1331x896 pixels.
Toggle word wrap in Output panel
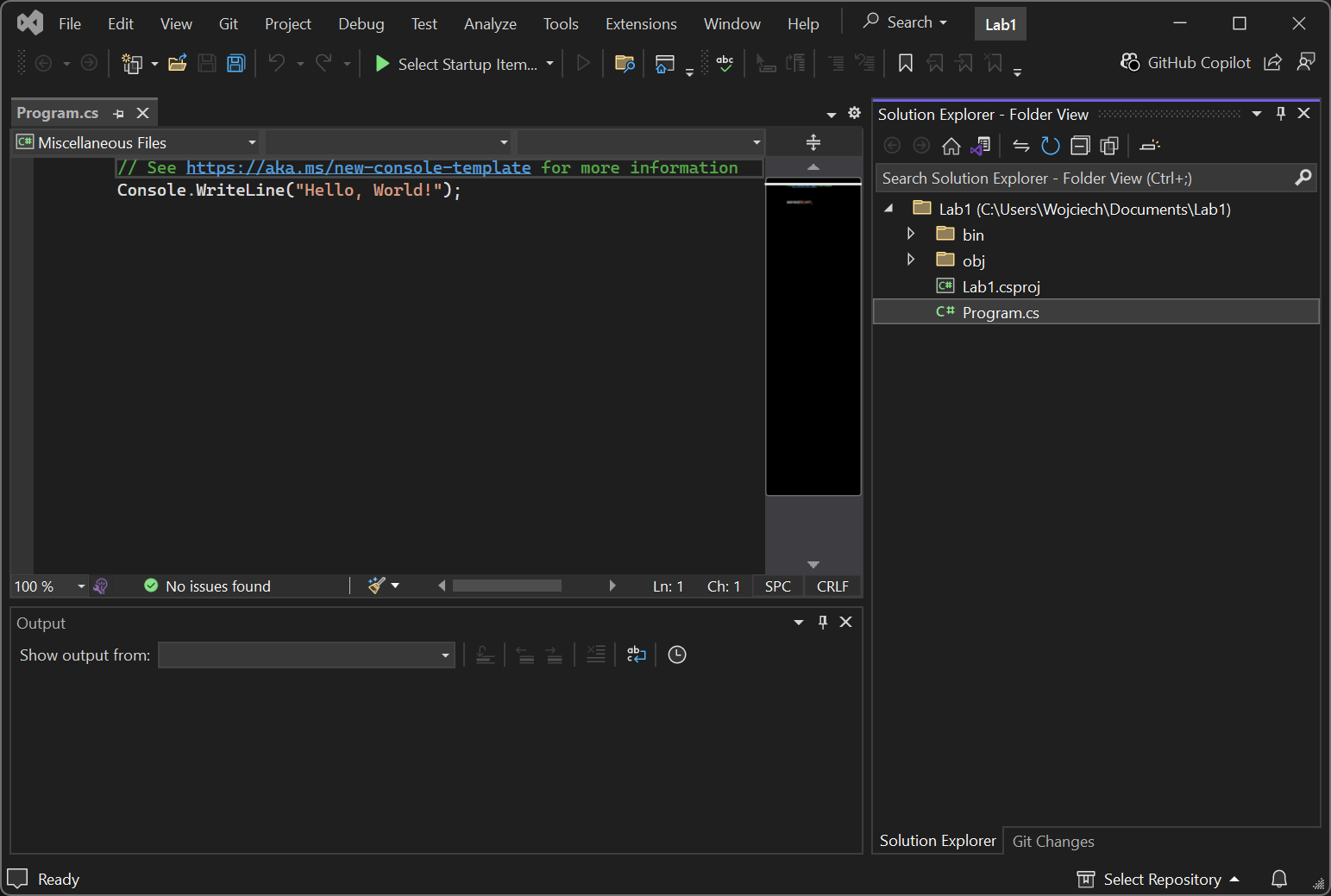636,655
